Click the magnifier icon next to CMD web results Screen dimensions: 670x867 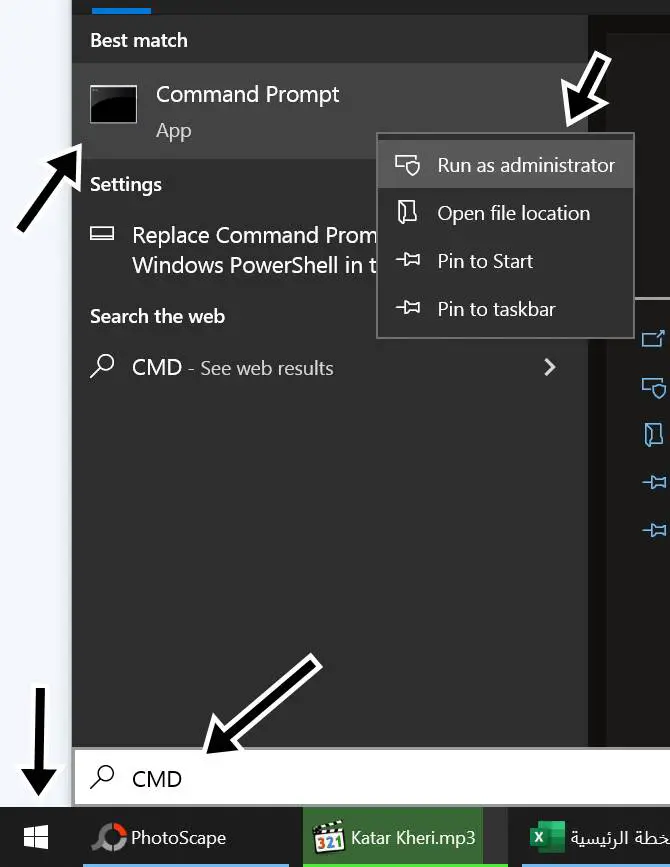coord(102,366)
